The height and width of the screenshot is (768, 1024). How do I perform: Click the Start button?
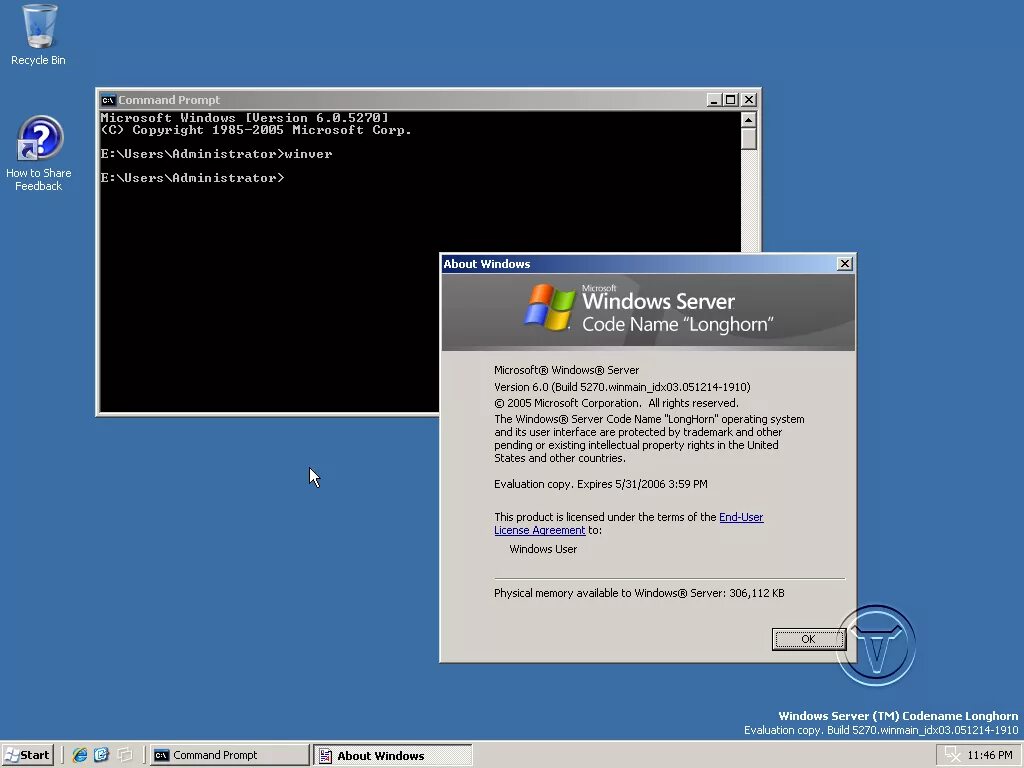tap(27, 755)
